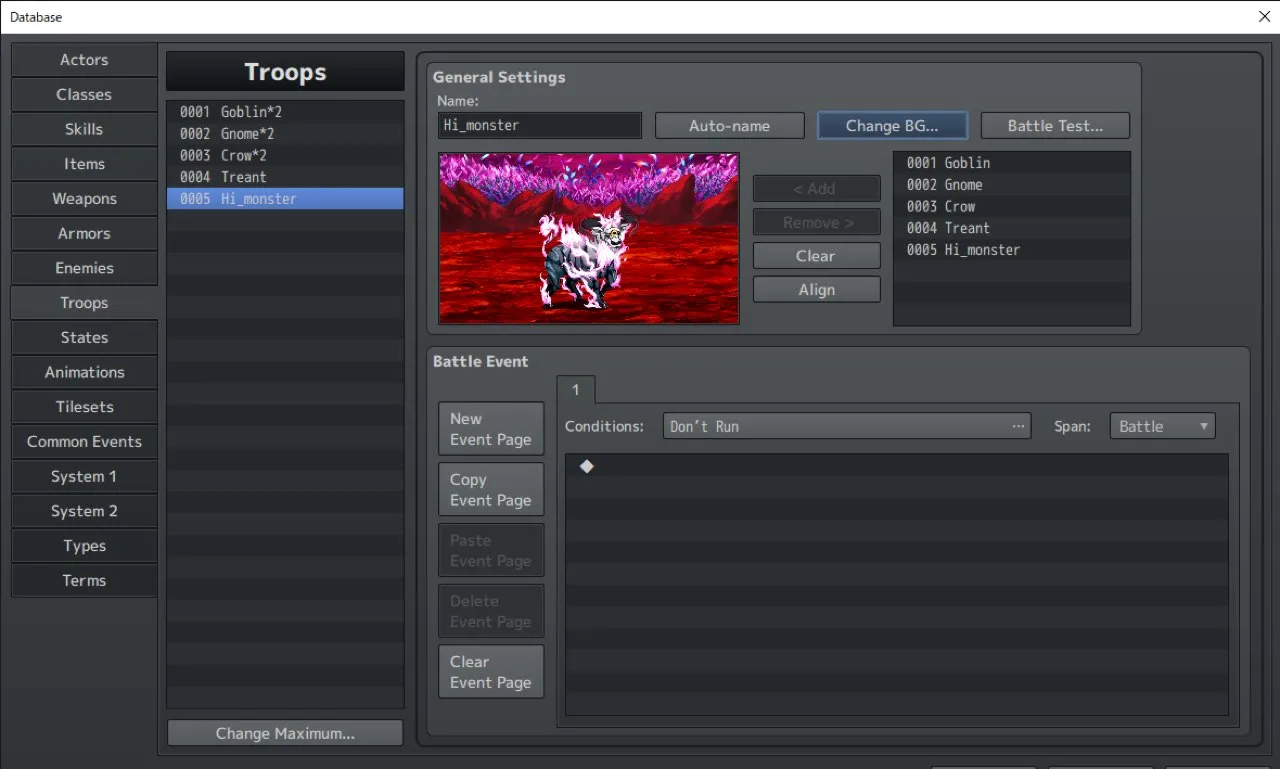Open the Battle Test dialog
Image resolution: width=1280 pixels, height=769 pixels.
pyautogui.click(x=1055, y=125)
